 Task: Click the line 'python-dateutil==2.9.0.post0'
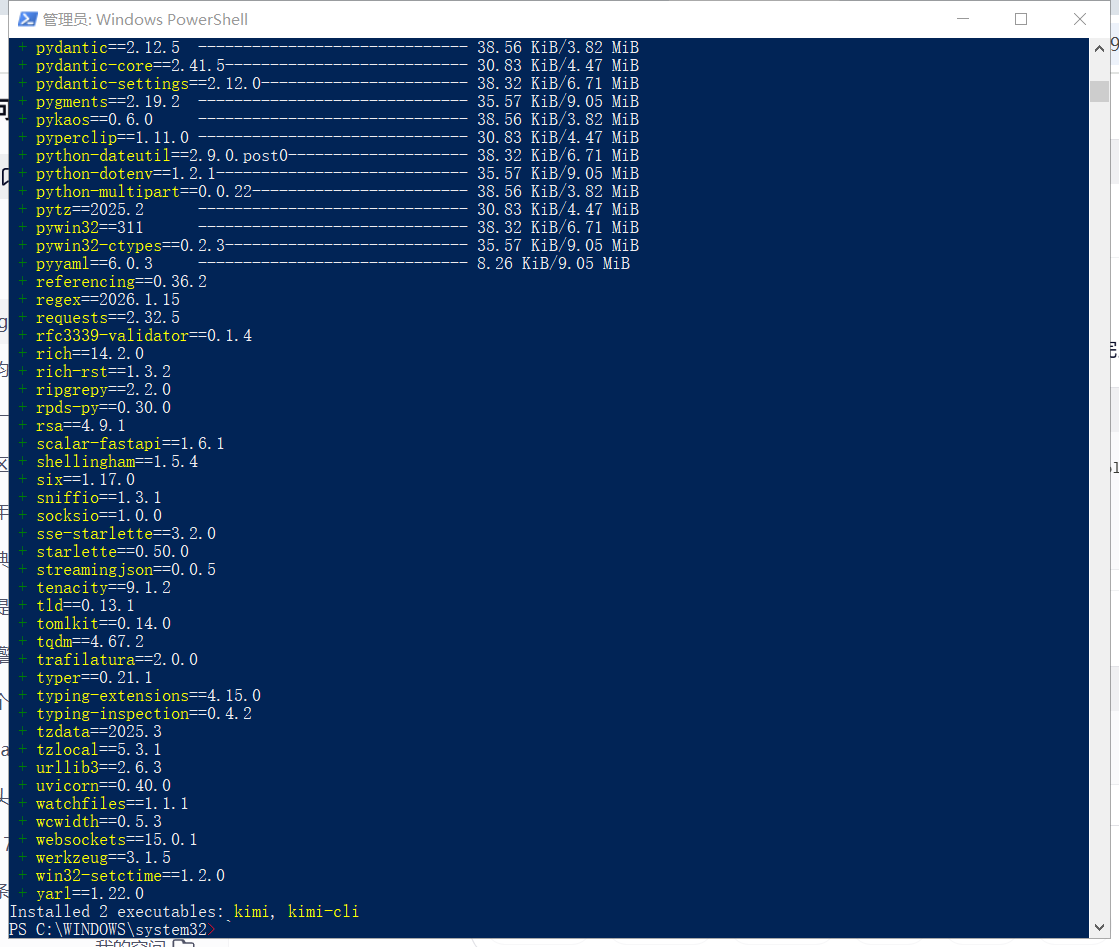point(161,156)
